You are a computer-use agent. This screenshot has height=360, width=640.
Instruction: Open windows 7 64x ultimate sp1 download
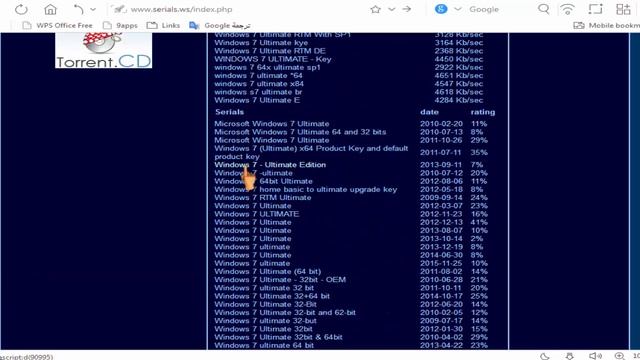tap(267, 67)
